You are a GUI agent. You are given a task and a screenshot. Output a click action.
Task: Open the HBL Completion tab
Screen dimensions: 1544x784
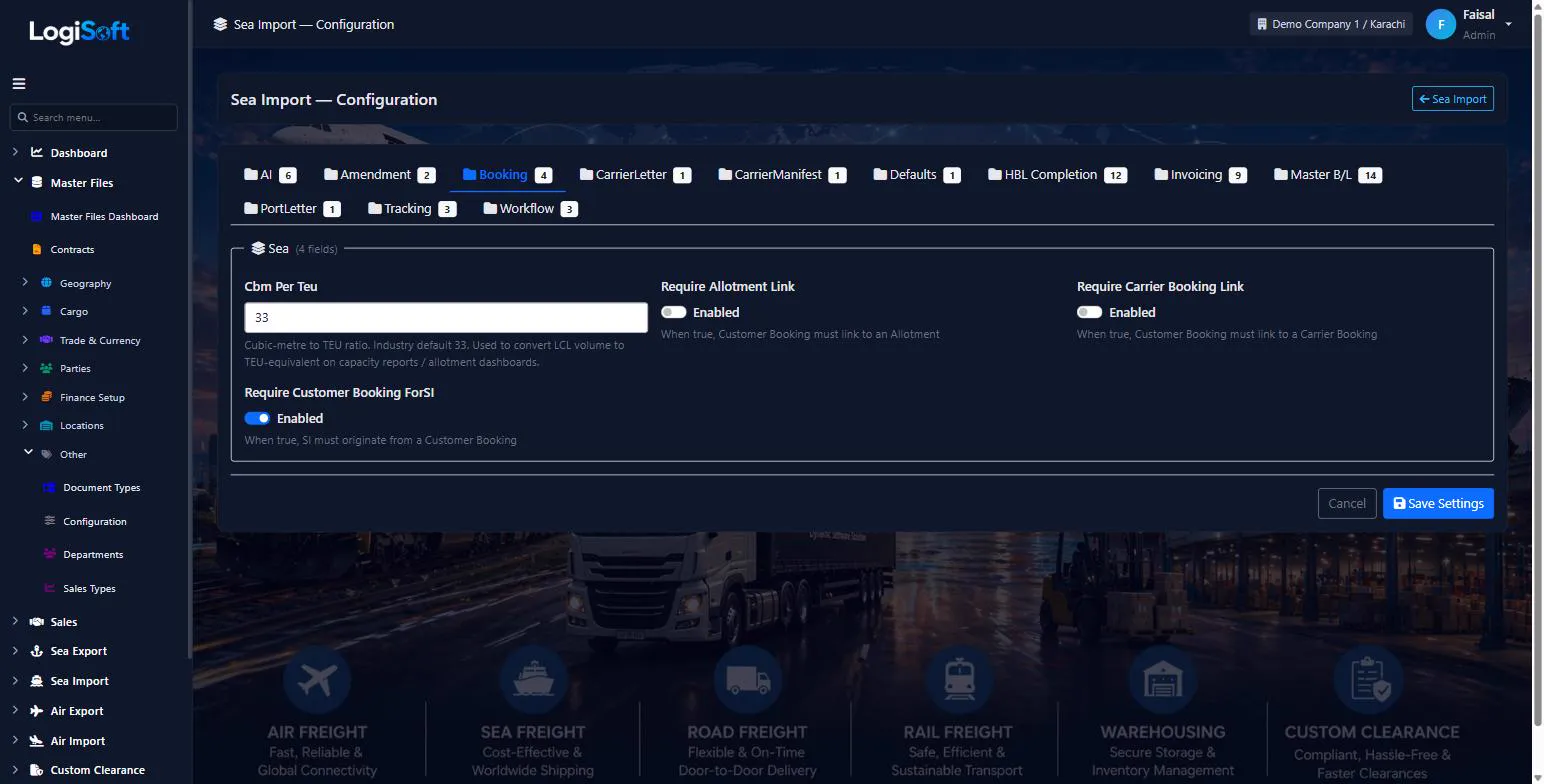point(1058,175)
